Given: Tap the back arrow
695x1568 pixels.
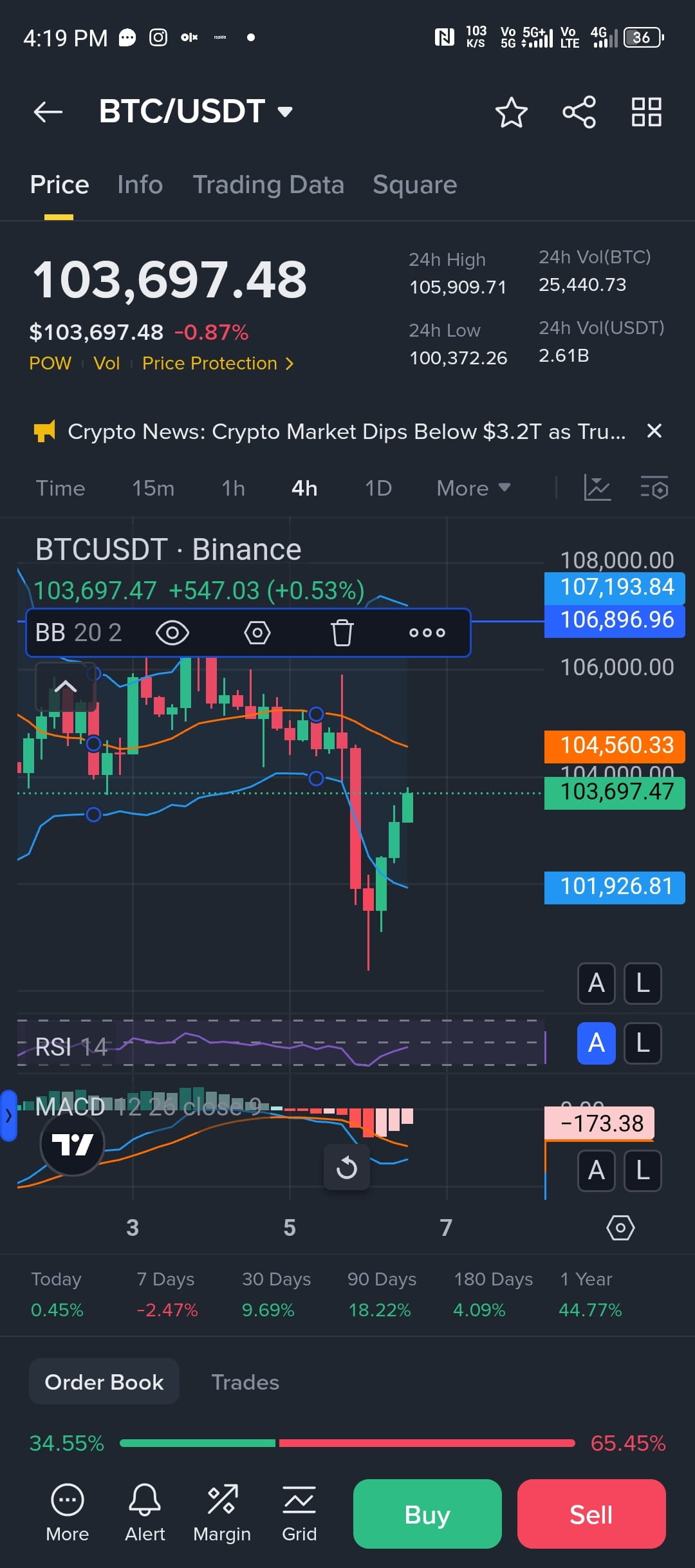Looking at the screenshot, I should [48, 112].
